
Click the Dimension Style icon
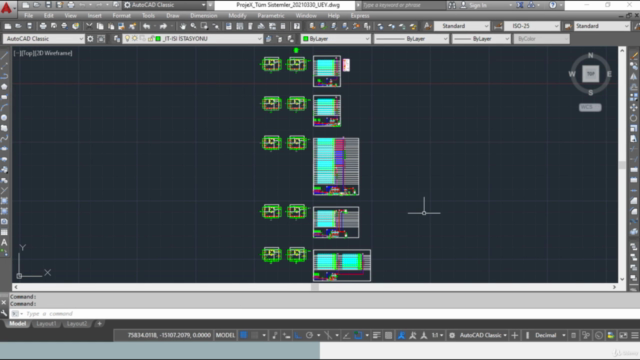498,26
